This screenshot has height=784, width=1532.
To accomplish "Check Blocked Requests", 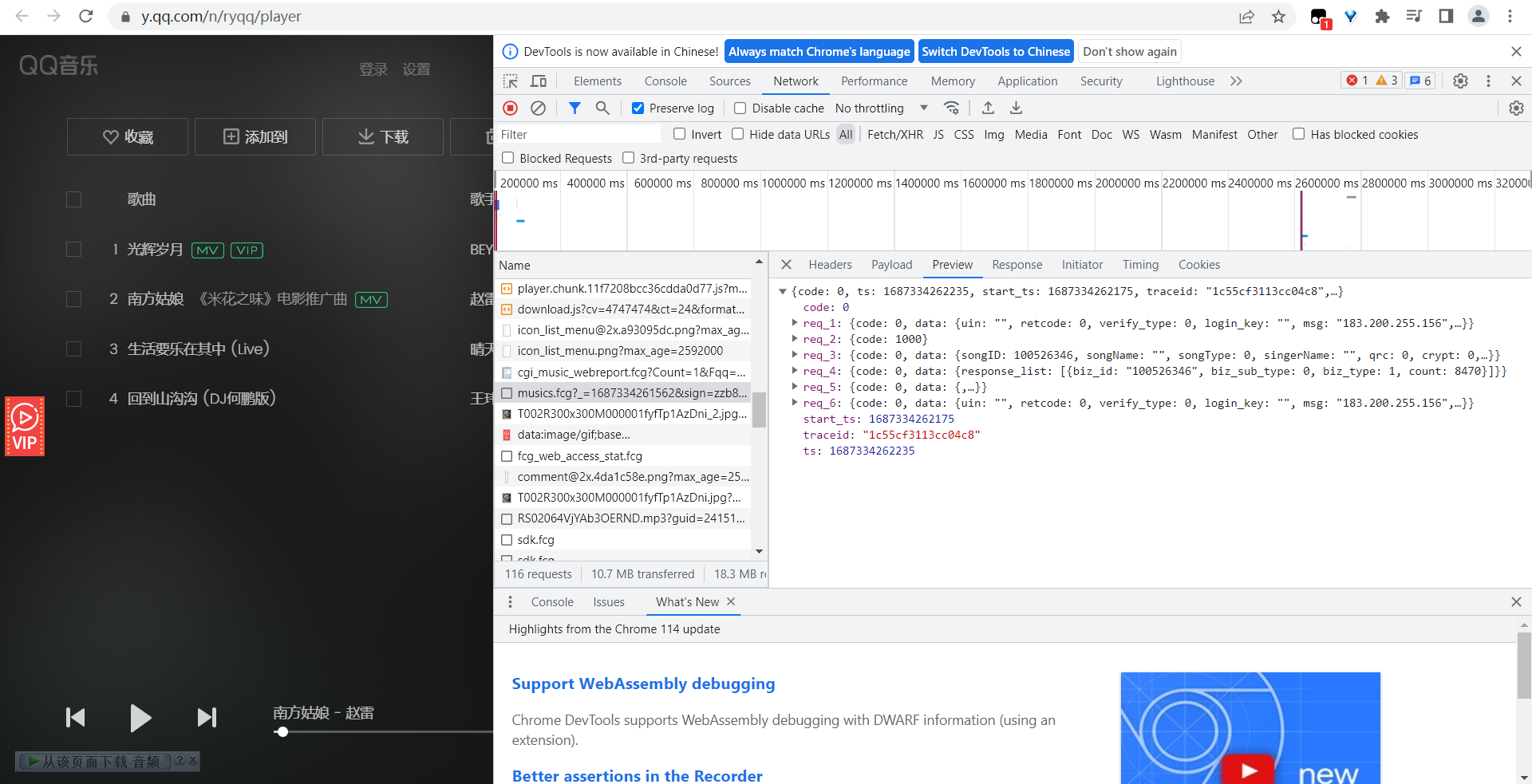I will pyautogui.click(x=507, y=158).
